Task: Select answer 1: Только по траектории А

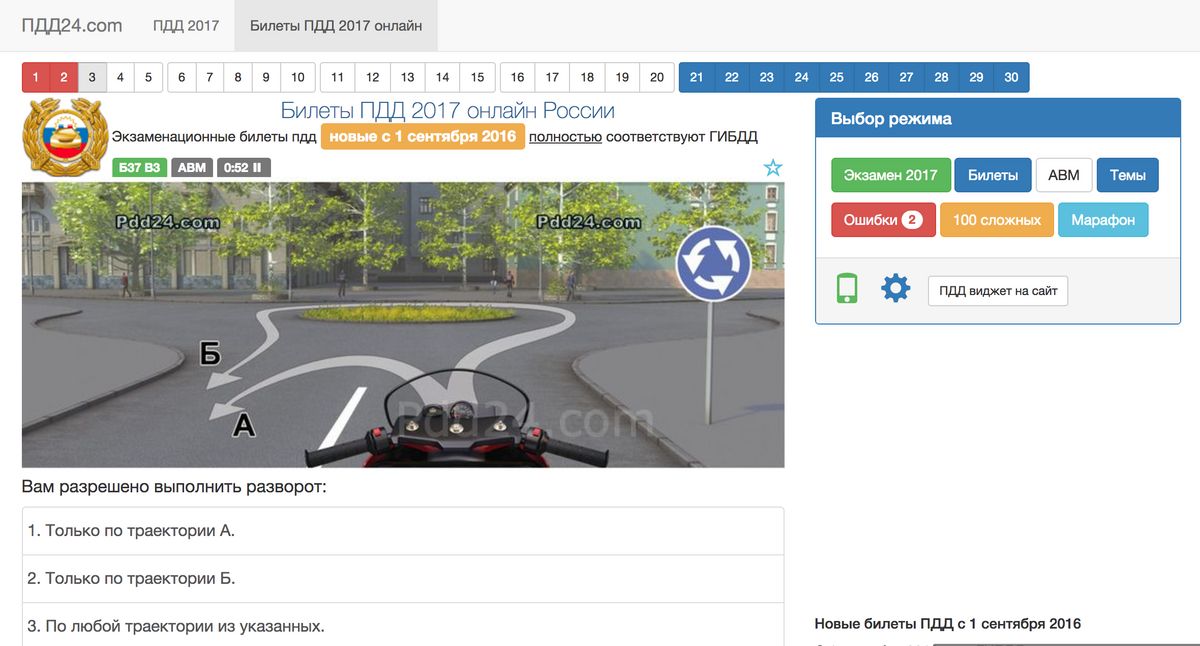Action: 403,531
